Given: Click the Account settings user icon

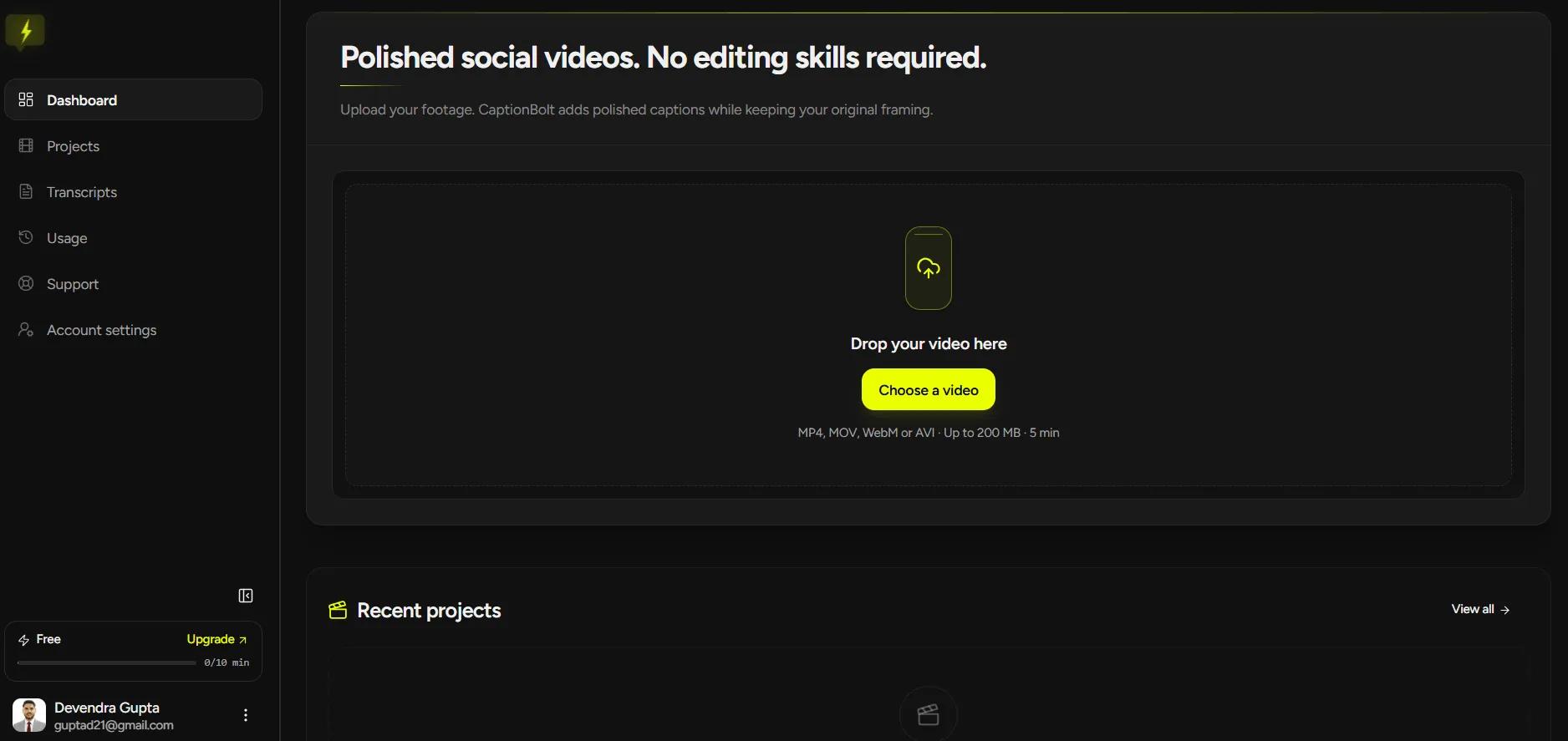Looking at the screenshot, I should pos(26,329).
